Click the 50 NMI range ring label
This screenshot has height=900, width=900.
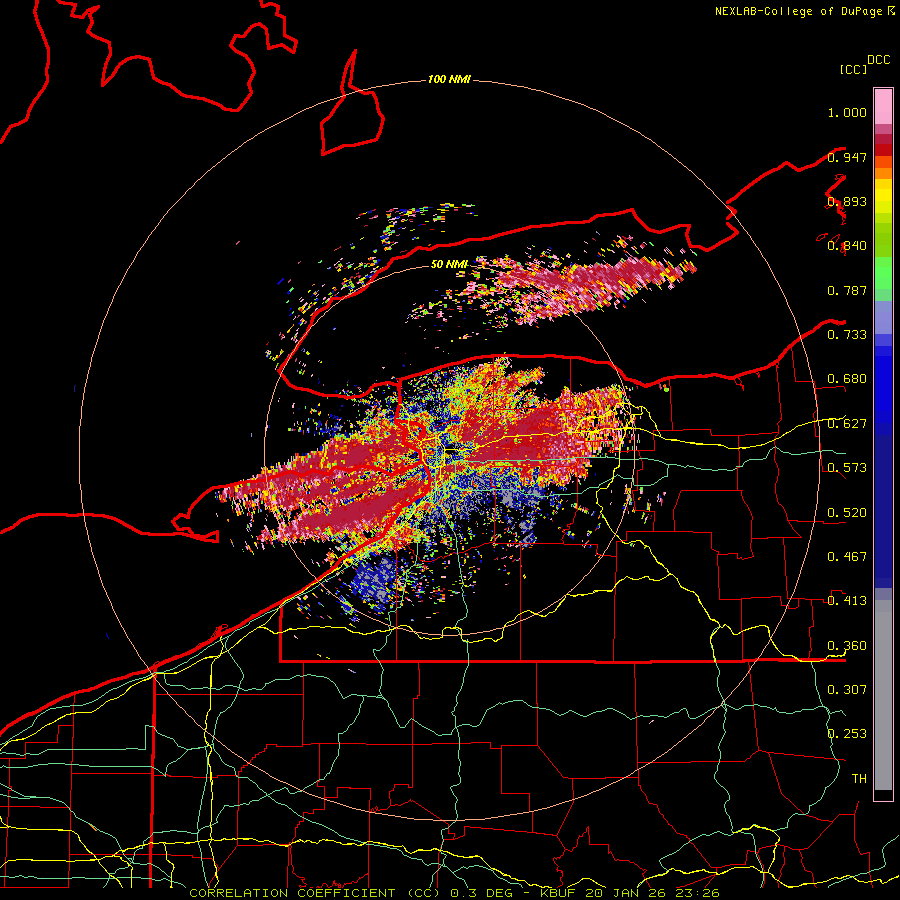tap(449, 264)
